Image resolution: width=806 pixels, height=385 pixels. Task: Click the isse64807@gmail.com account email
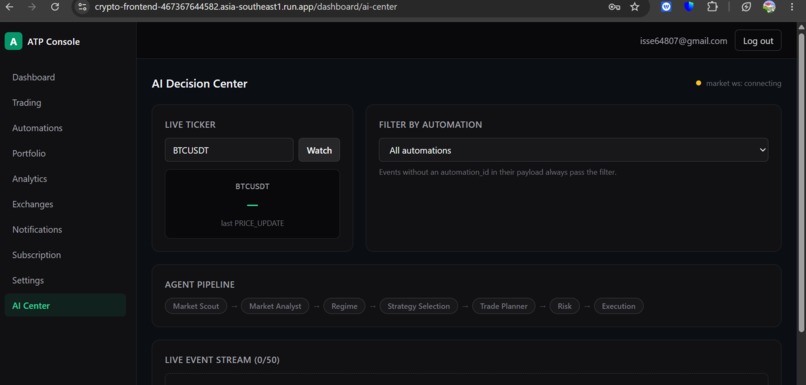[x=683, y=41]
